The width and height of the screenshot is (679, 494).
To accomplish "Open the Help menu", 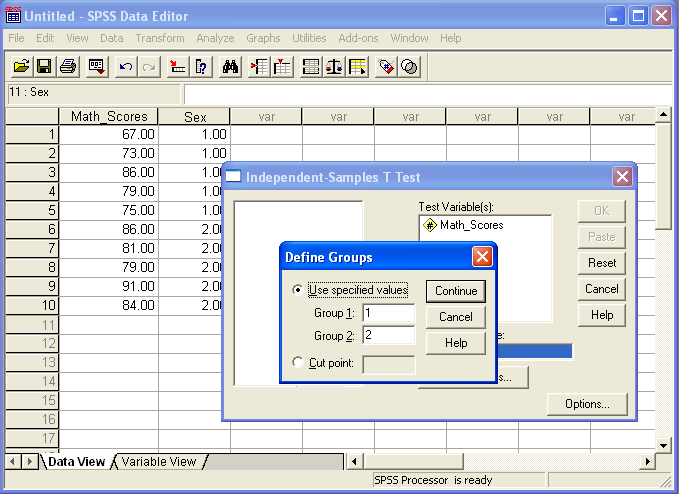I will pyautogui.click(x=451, y=38).
